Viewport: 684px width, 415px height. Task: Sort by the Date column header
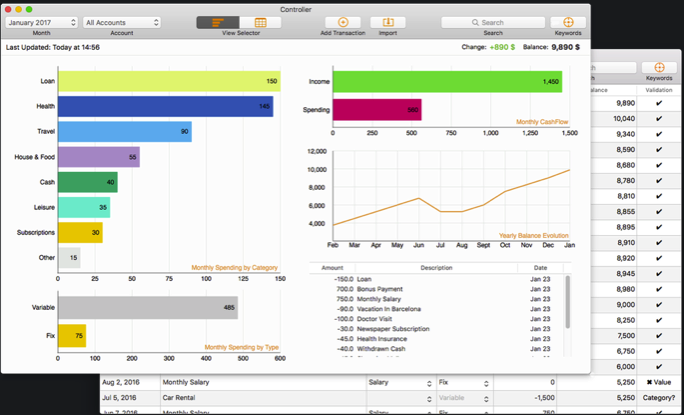[540, 268]
